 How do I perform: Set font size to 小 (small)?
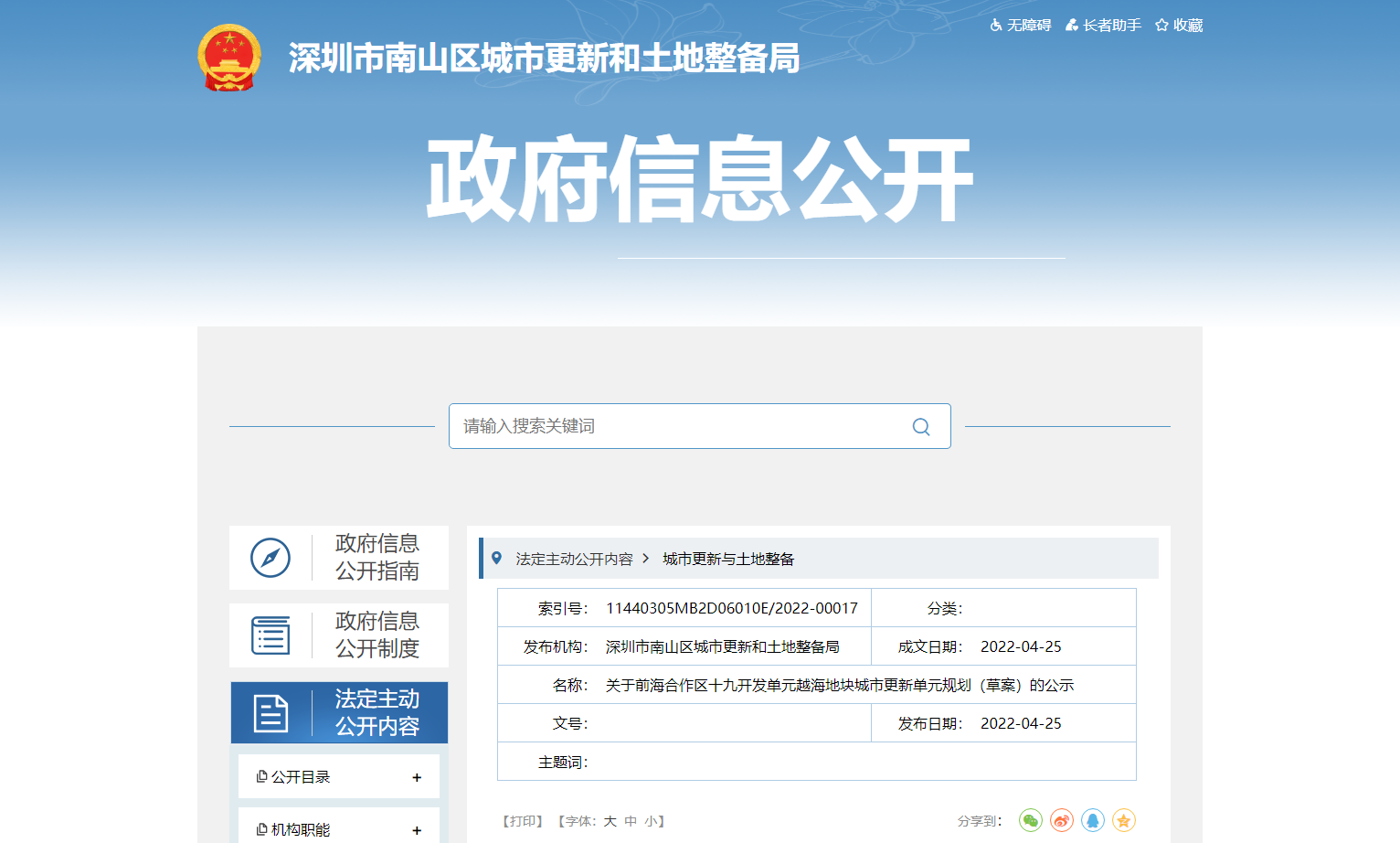651,821
